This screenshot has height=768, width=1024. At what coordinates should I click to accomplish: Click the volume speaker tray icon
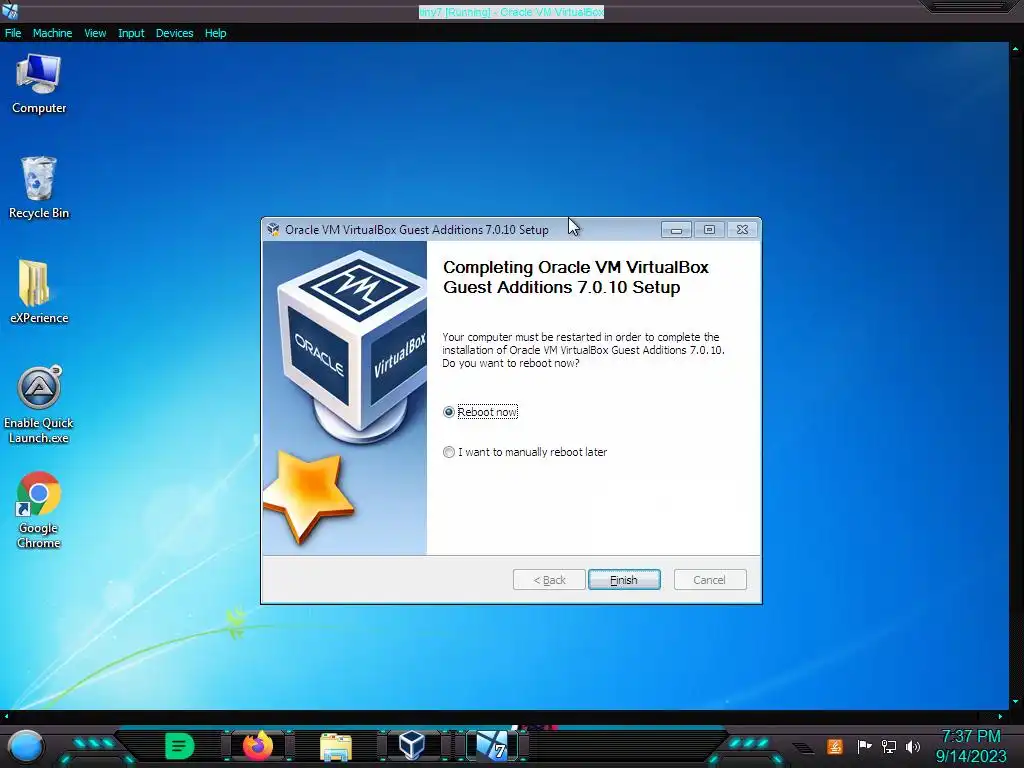pos(913,746)
